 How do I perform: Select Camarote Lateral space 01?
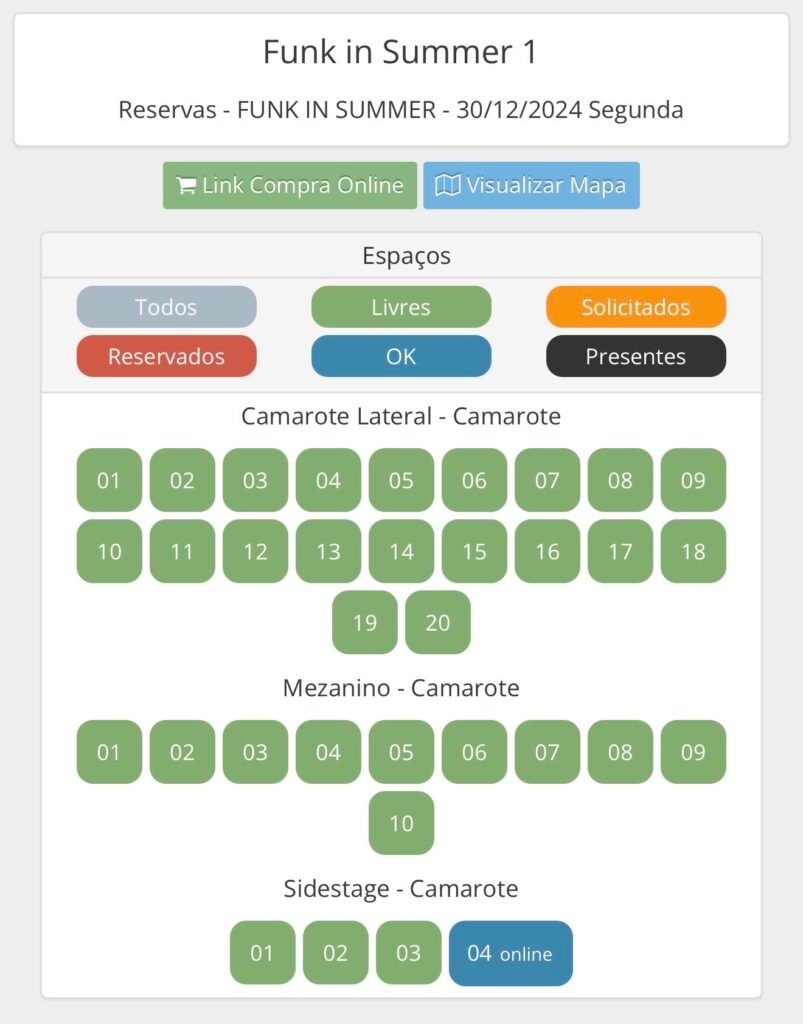[109, 480]
